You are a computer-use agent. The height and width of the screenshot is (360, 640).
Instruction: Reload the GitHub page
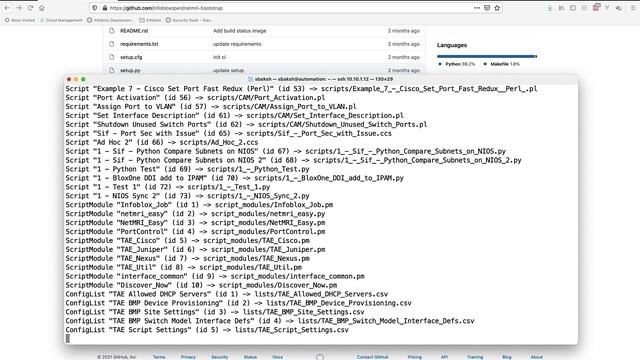[30, 8]
